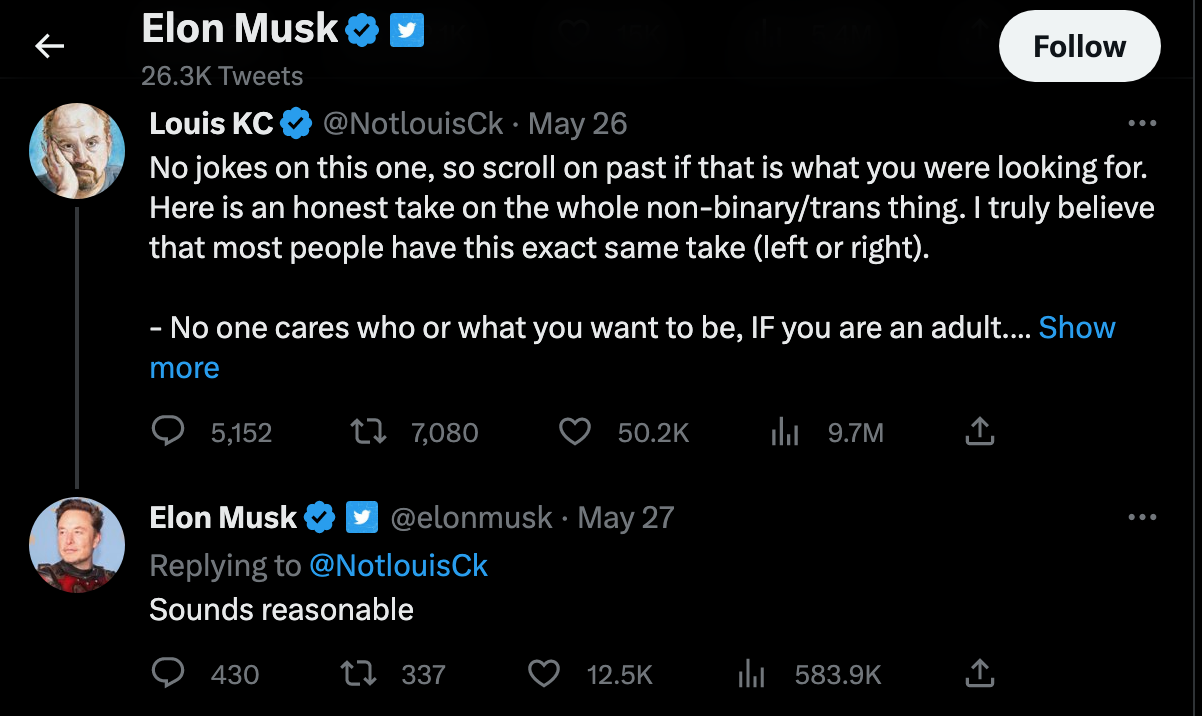Viewport: 1202px width, 716px height.
Task: Like the 'Sounds reasonable' tweet
Action: (543, 674)
